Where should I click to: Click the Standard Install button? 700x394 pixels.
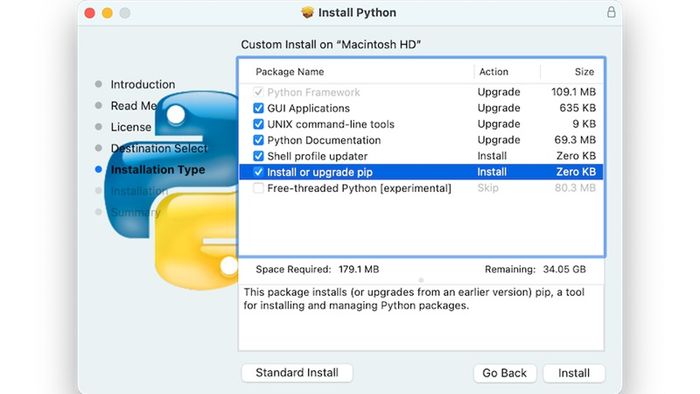click(x=297, y=373)
